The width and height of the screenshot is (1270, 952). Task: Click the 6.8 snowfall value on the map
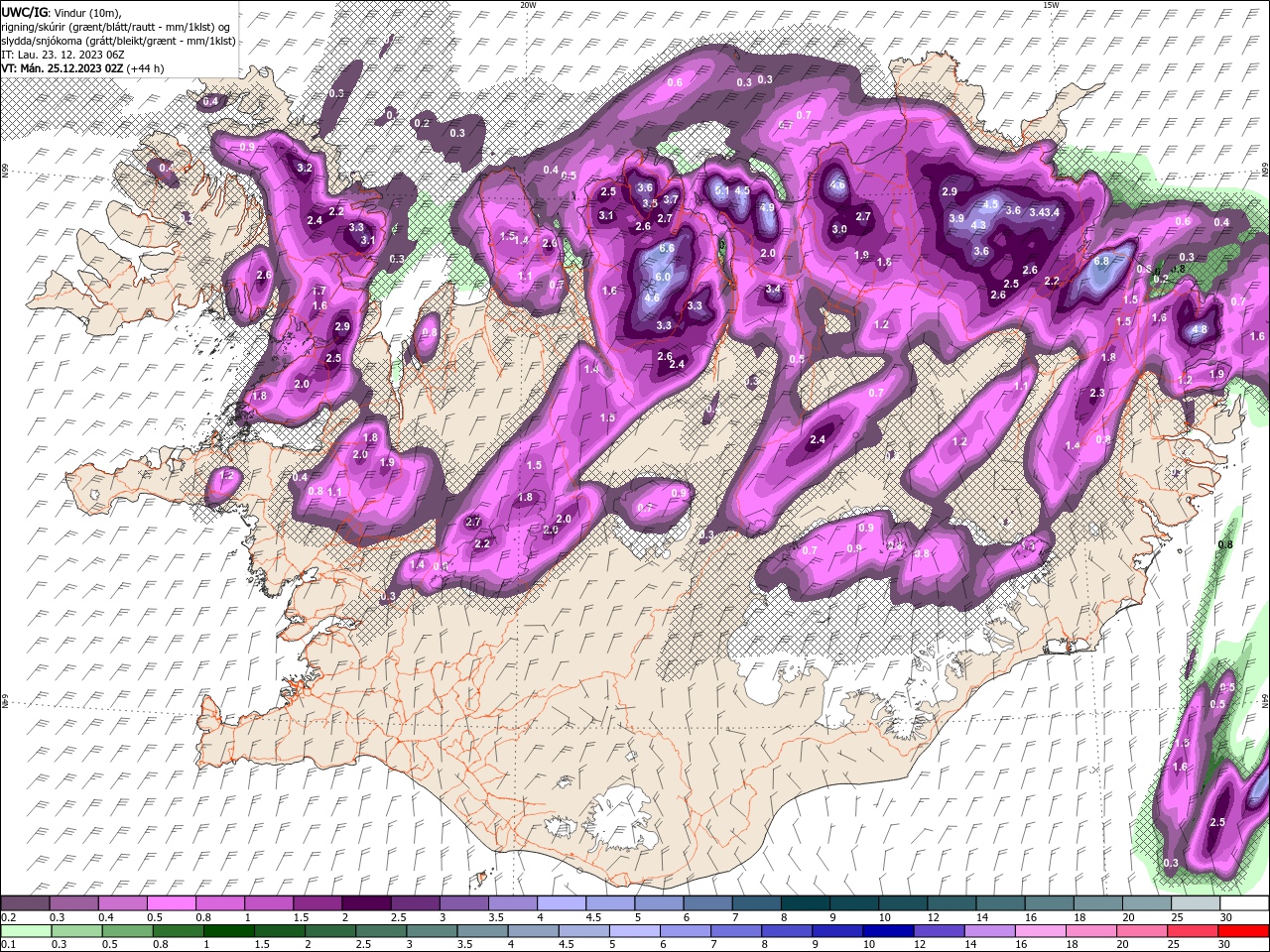pos(1100,262)
